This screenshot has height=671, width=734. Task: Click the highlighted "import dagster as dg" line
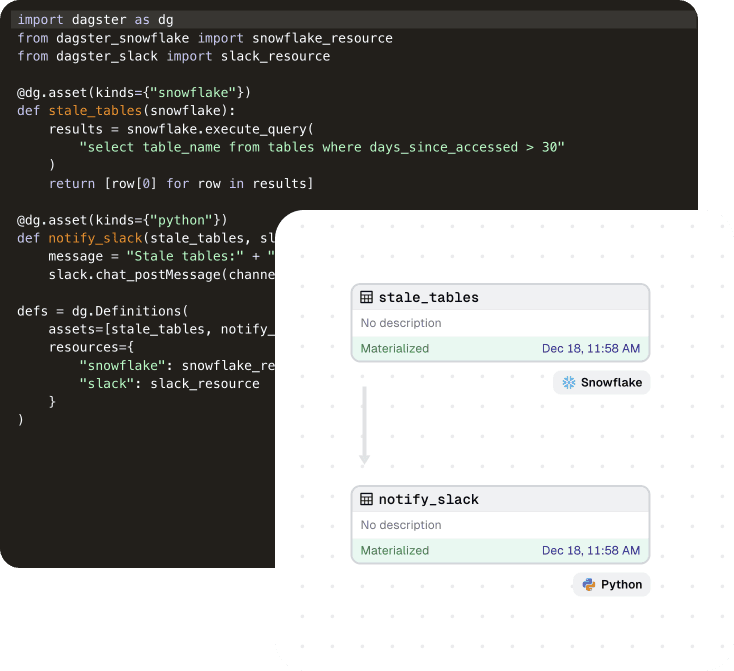click(x=95, y=19)
